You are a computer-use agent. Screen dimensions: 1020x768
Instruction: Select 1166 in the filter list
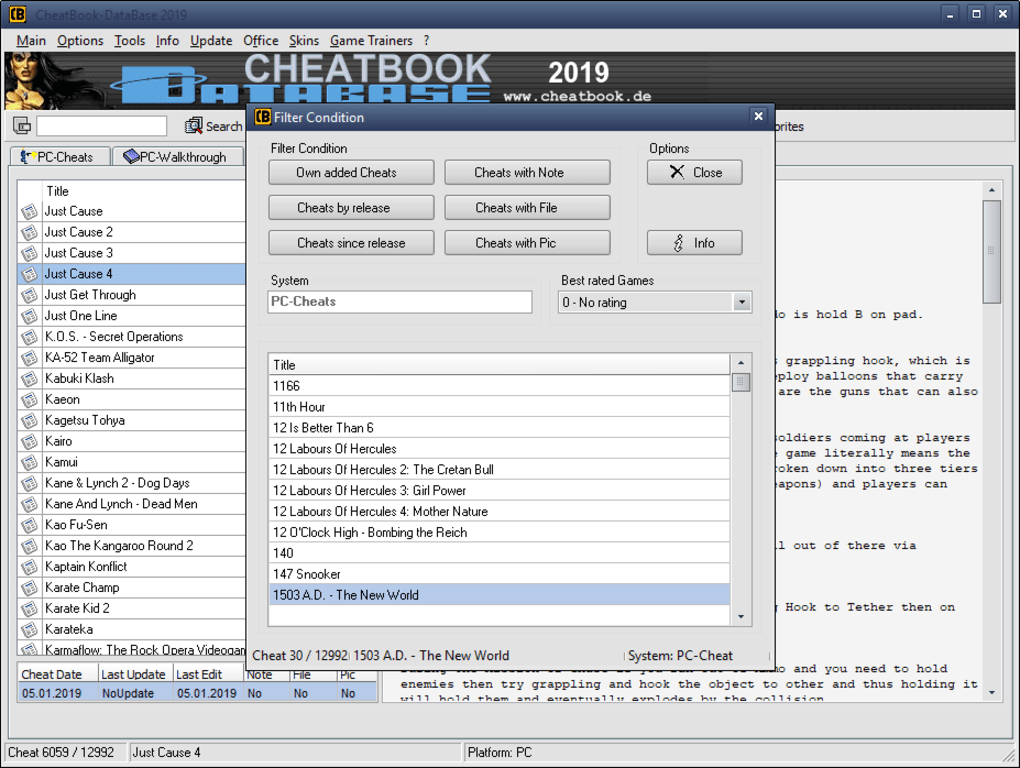[x=500, y=386]
